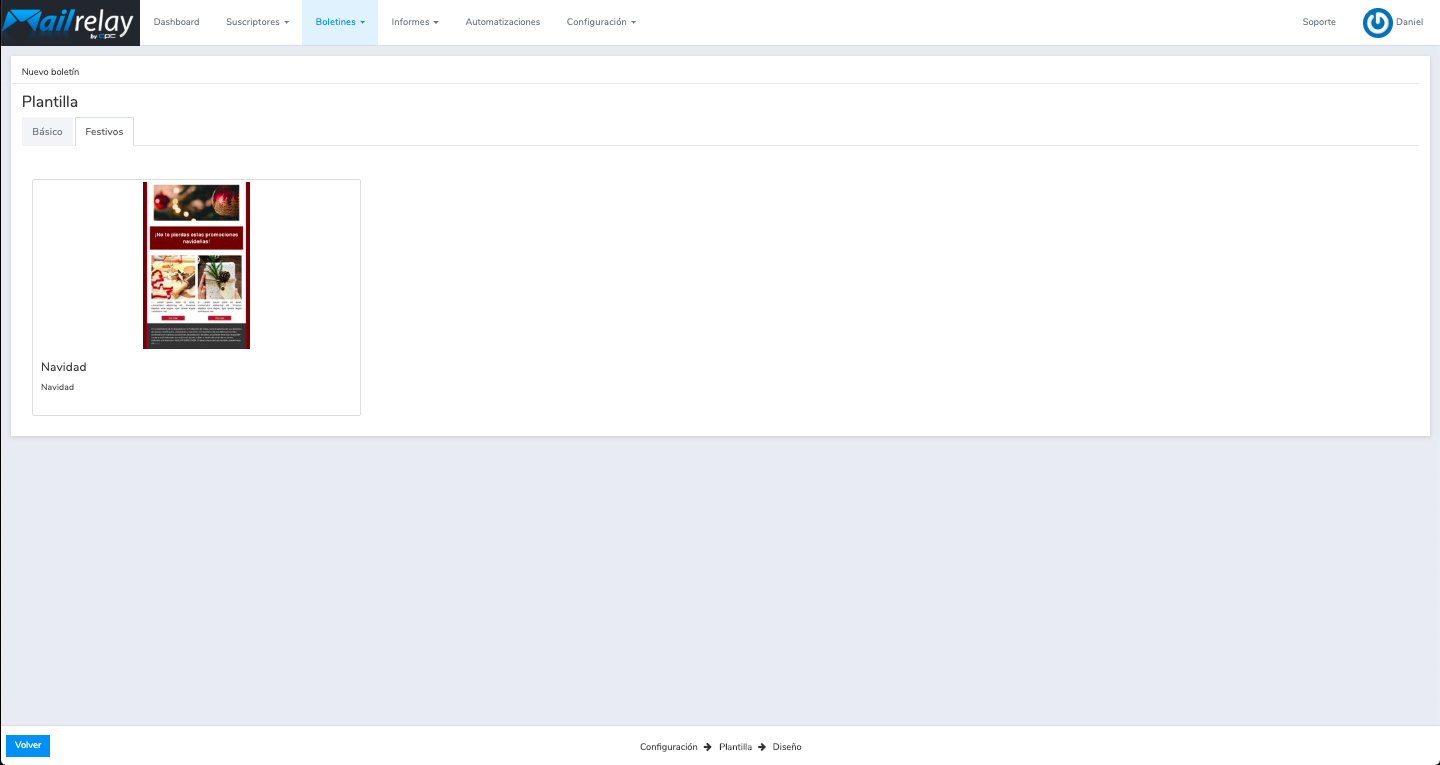Screen dimensions: 1440x765
Task: Click the Diseño breadcrumb step
Action: click(x=787, y=747)
